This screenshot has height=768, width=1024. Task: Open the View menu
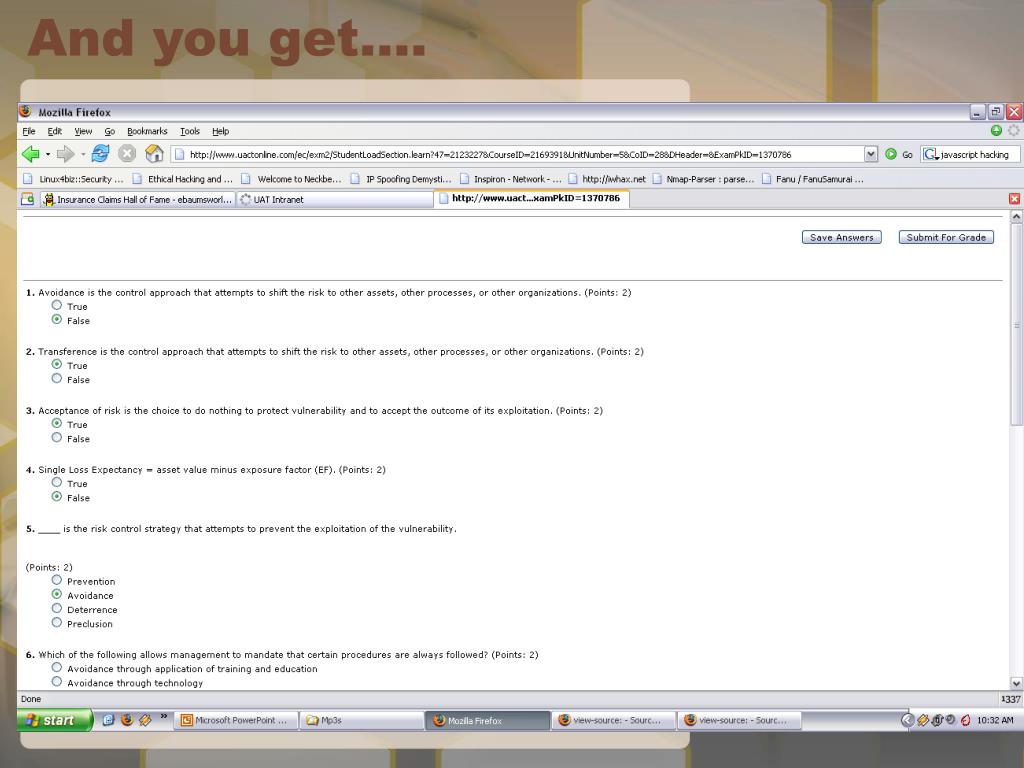click(x=83, y=131)
